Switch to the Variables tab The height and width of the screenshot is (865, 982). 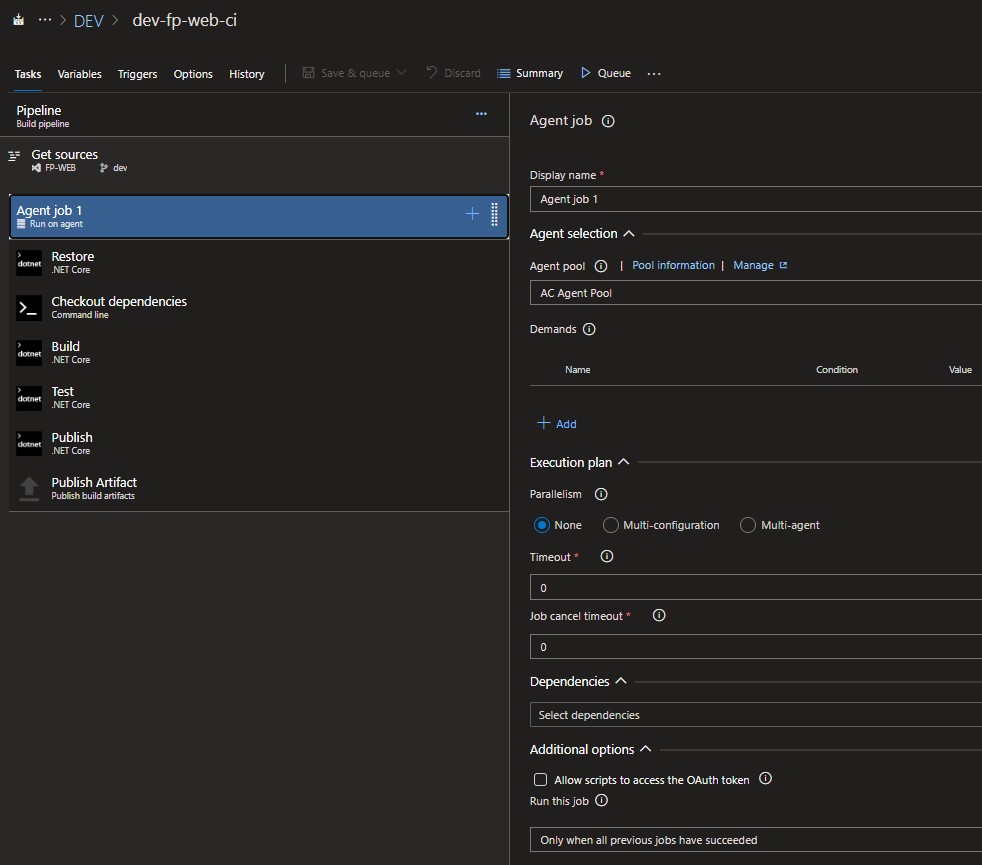80,74
